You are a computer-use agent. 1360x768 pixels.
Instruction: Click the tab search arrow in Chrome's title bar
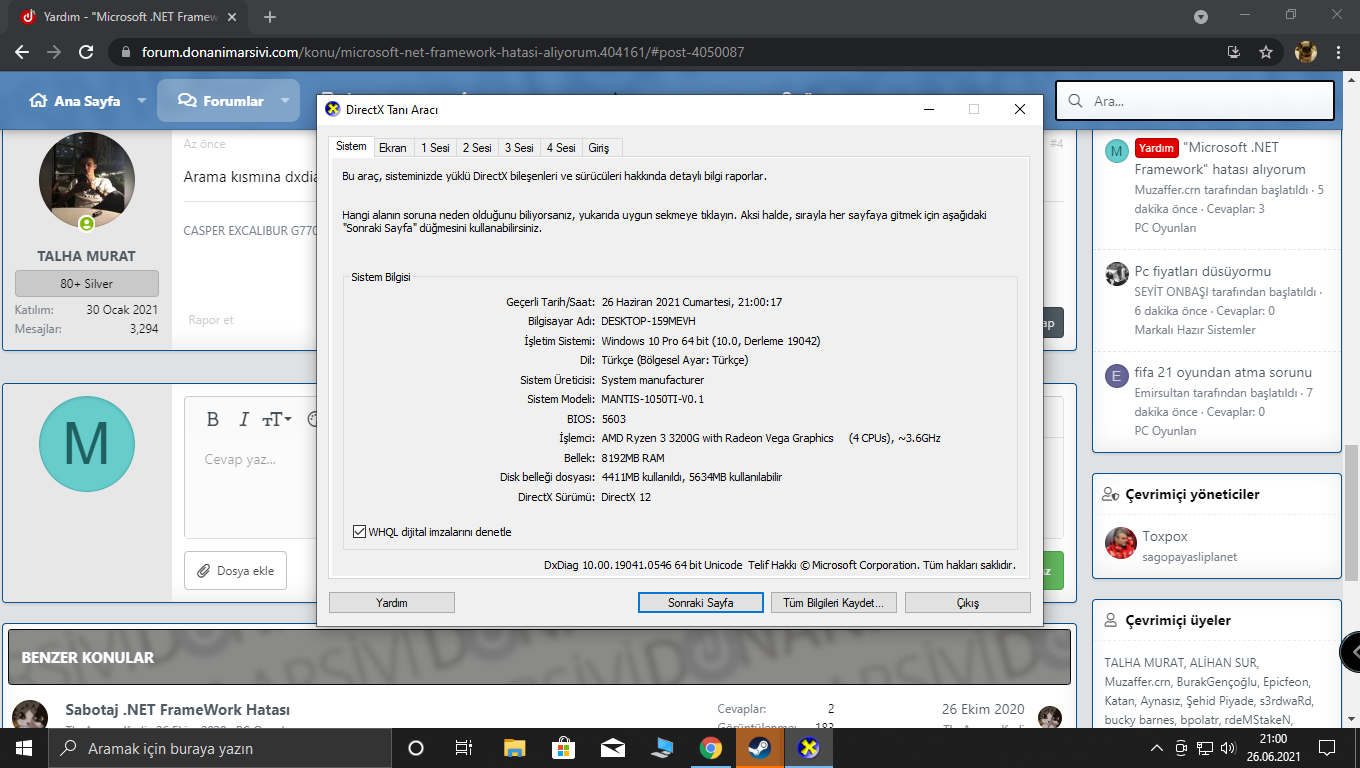pyautogui.click(x=1201, y=17)
